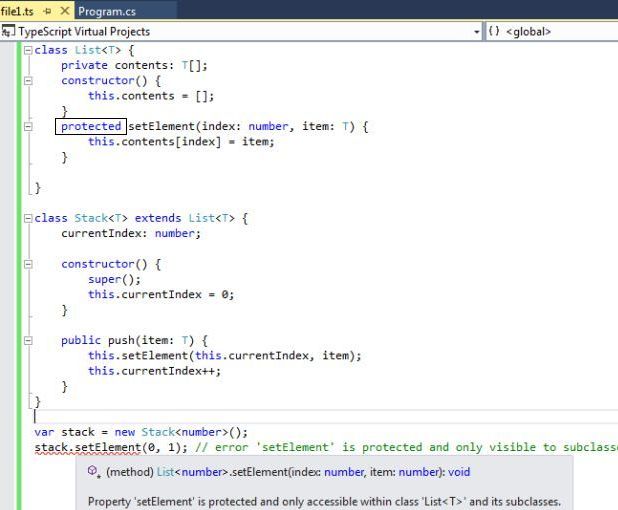Pin the file1.ts tab
618x510 pixels.
pos(48,11)
